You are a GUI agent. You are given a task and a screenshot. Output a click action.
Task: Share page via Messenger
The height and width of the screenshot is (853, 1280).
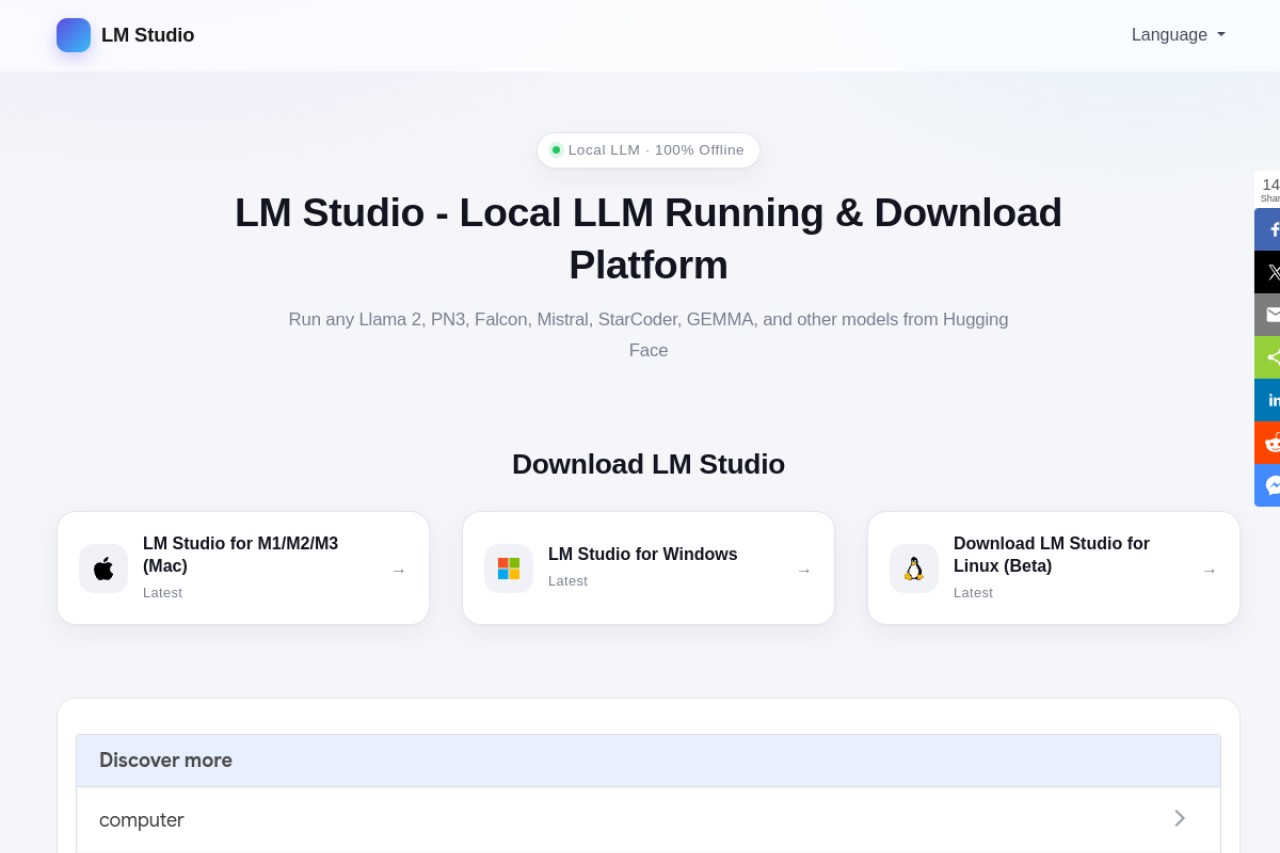1268,485
